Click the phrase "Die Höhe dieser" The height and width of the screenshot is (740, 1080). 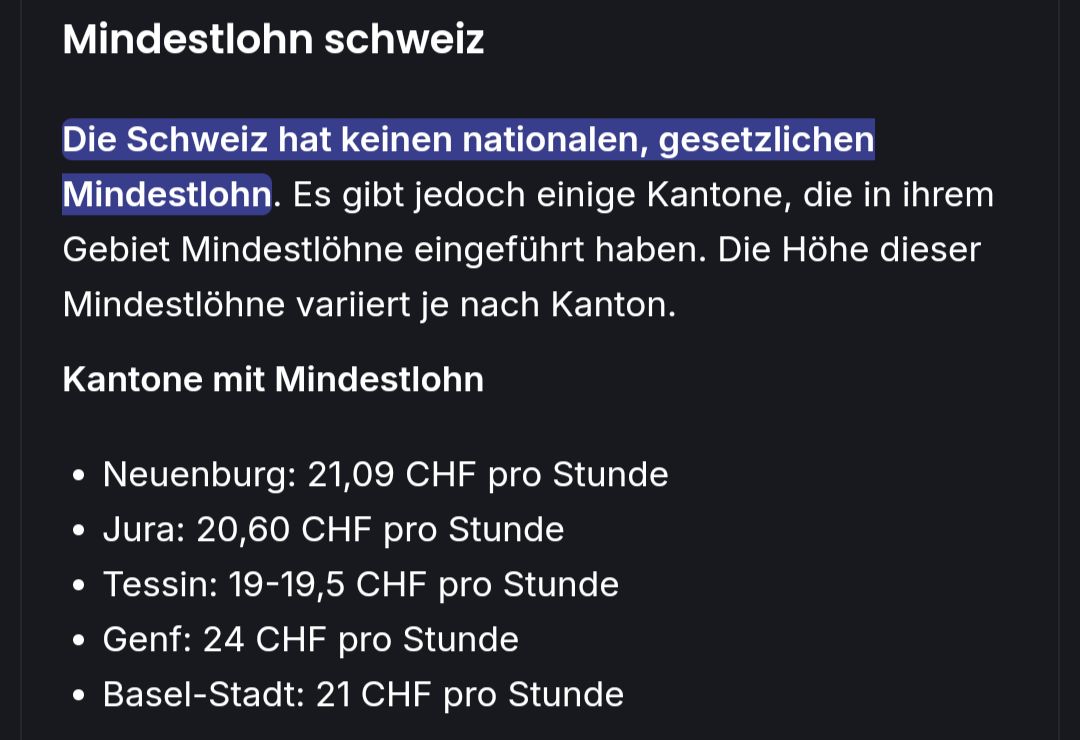(849, 249)
